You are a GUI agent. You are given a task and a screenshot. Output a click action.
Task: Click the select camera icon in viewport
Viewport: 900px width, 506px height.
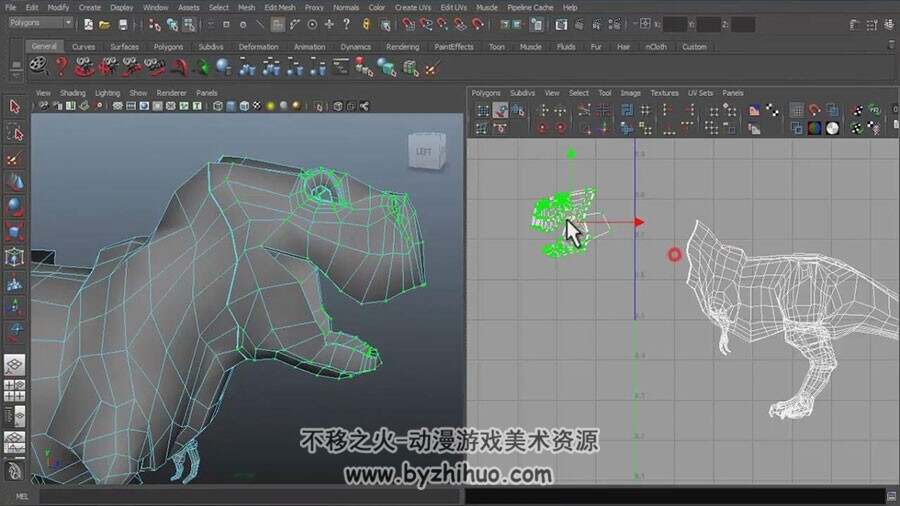pos(44,106)
